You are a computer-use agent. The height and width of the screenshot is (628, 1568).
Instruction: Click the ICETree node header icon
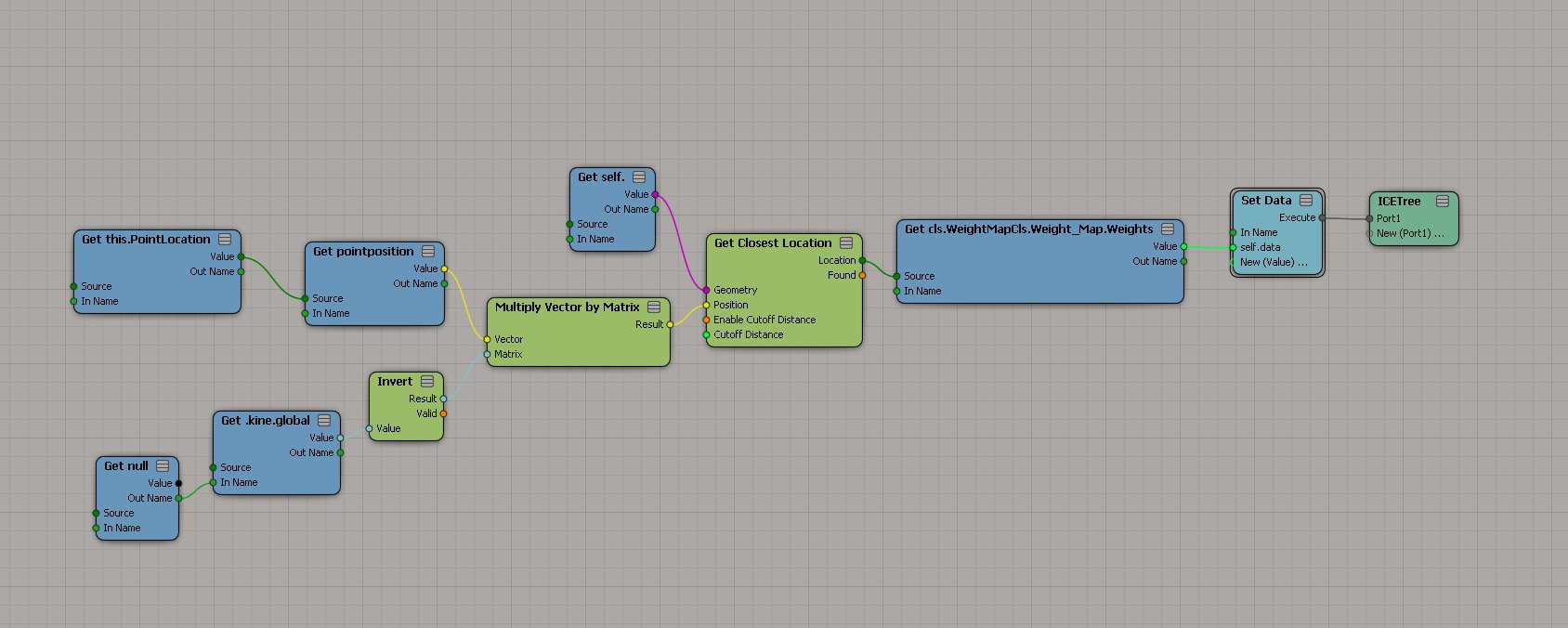click(x=1443, y=202)
